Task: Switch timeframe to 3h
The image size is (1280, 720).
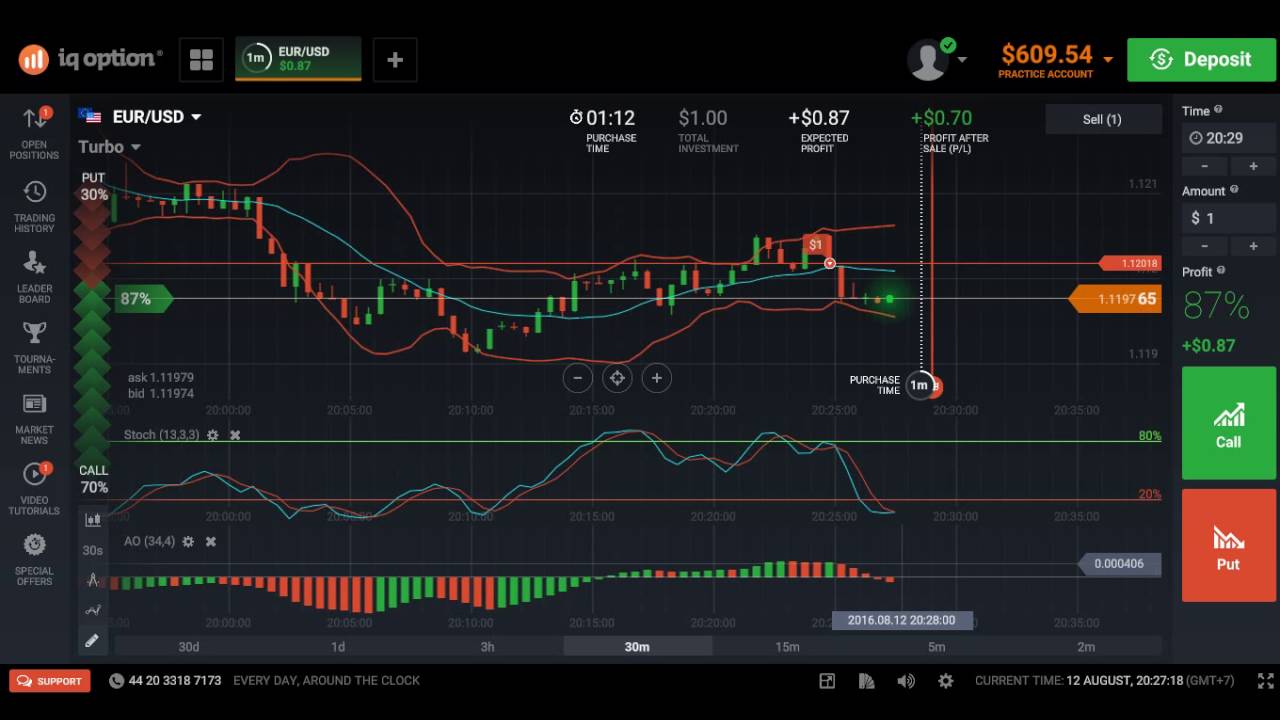Action: [x=487, y=647]
